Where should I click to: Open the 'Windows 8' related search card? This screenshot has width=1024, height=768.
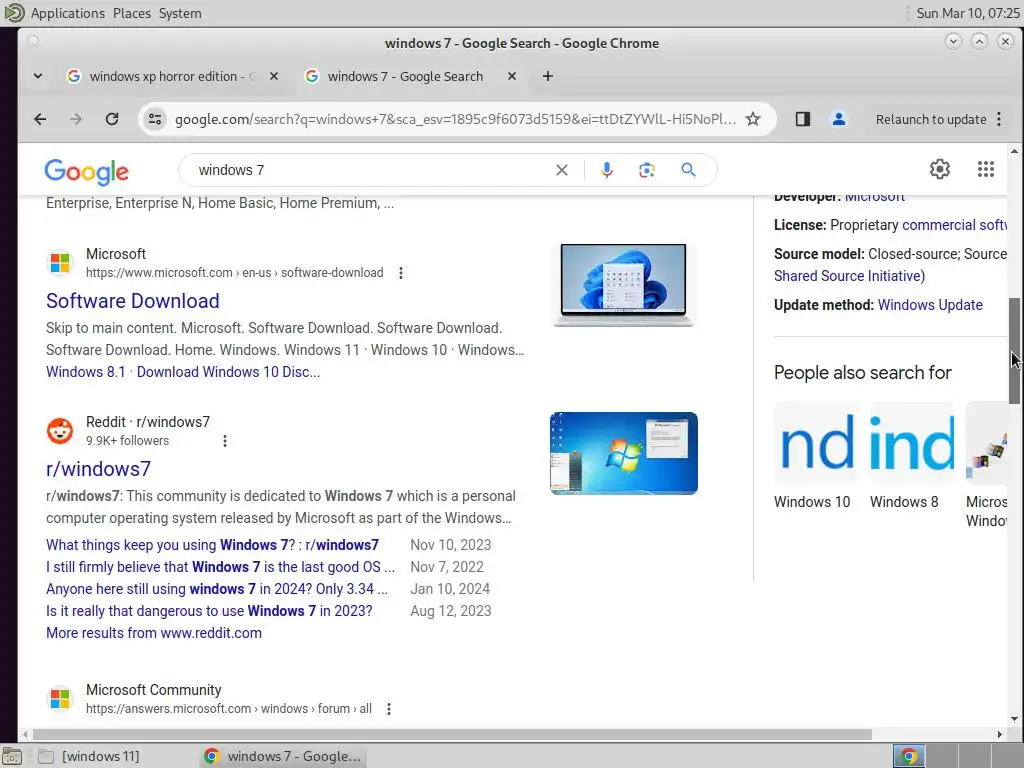click(912, 456)
